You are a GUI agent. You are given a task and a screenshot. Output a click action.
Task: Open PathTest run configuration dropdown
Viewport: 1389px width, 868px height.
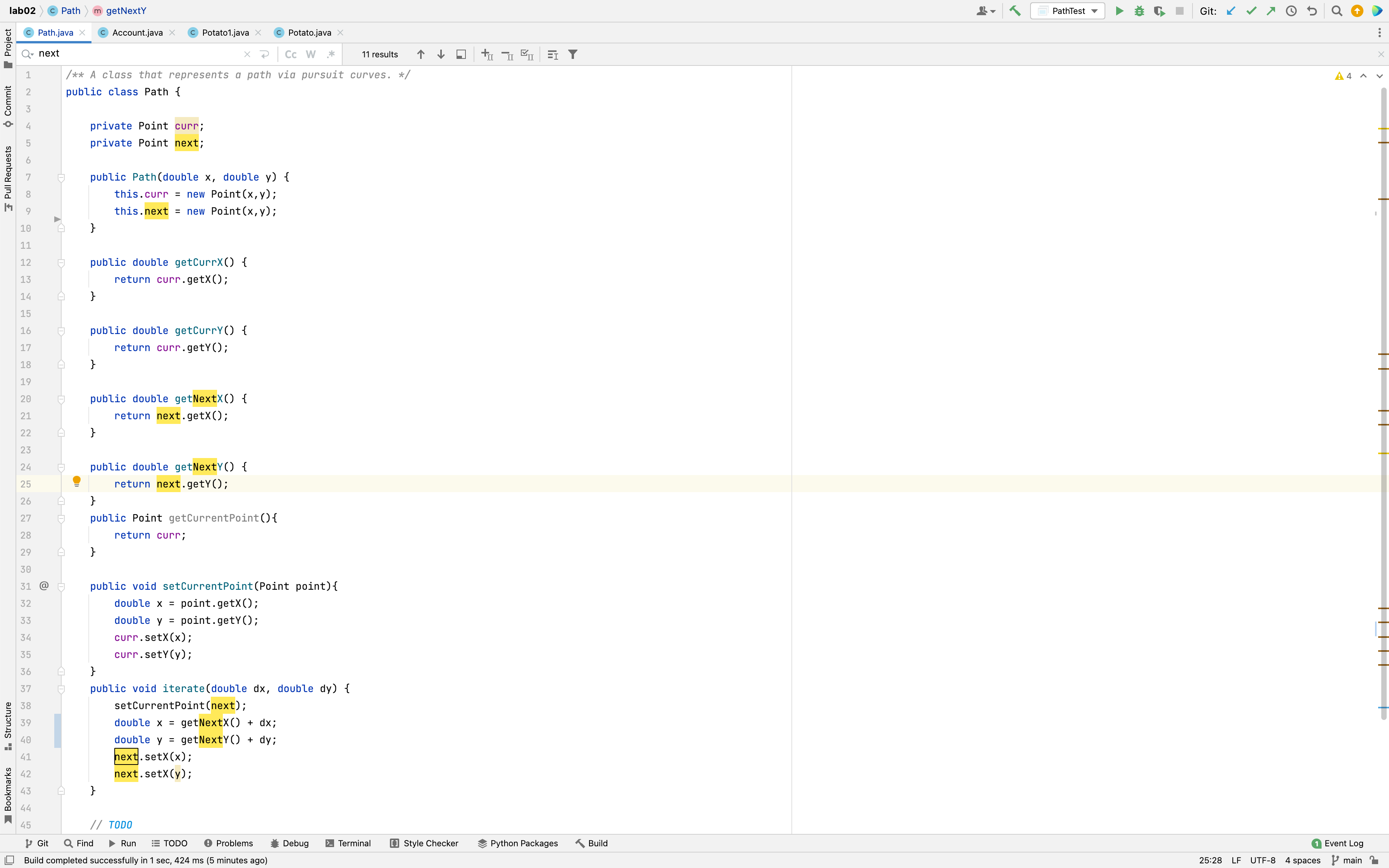[1094, 11]
